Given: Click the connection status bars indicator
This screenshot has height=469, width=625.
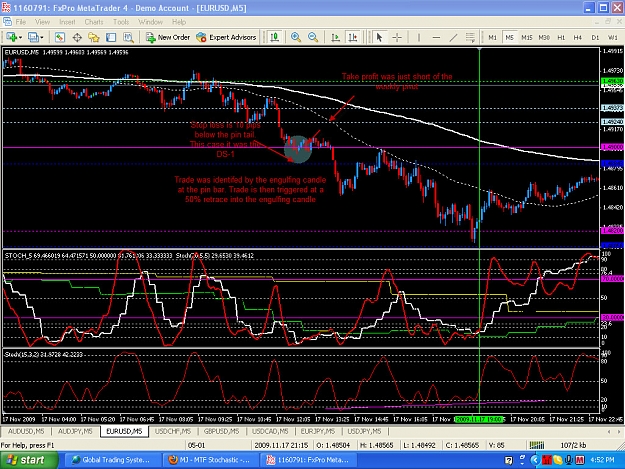Looking at the screenshot, I should (x=537, y=445).
